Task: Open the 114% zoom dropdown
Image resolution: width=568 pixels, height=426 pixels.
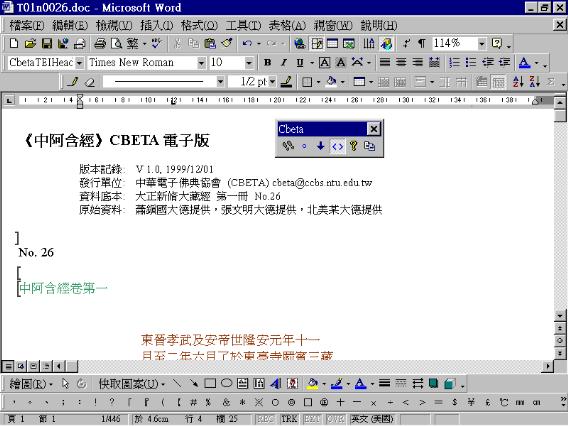Action: [481, 44]
